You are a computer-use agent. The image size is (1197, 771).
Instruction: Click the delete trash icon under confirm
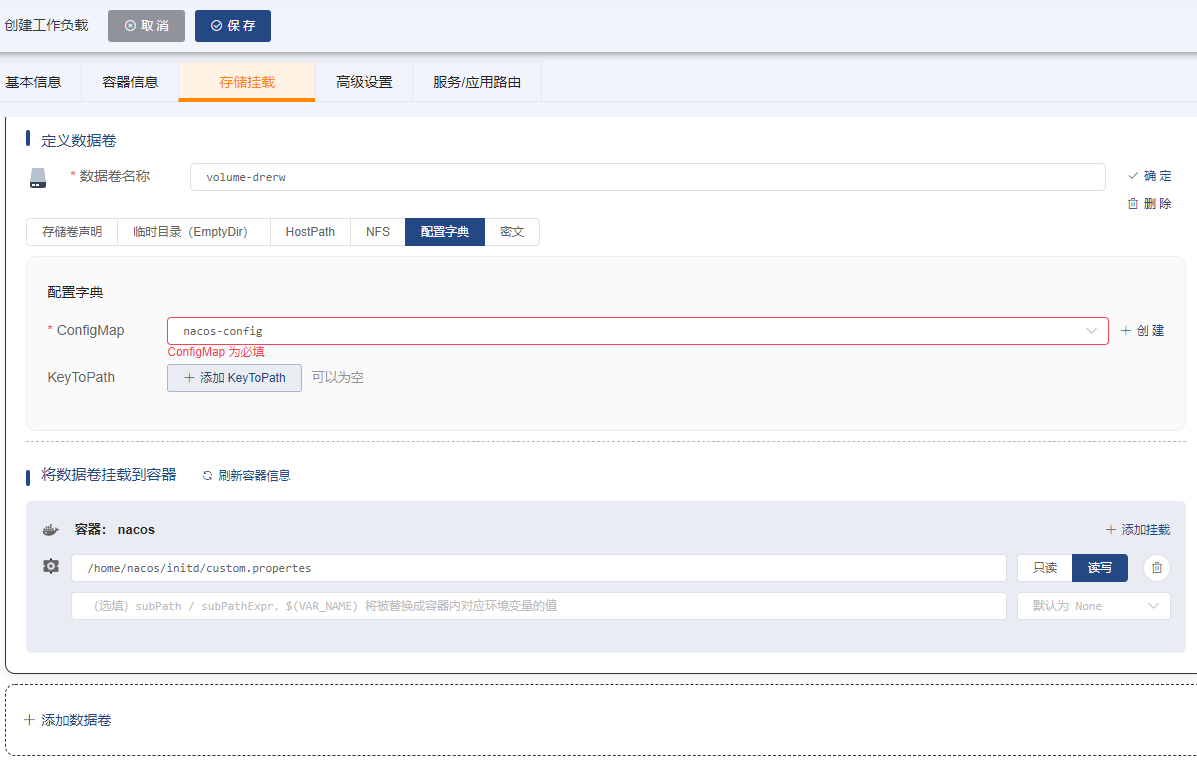pos(1133,204)
